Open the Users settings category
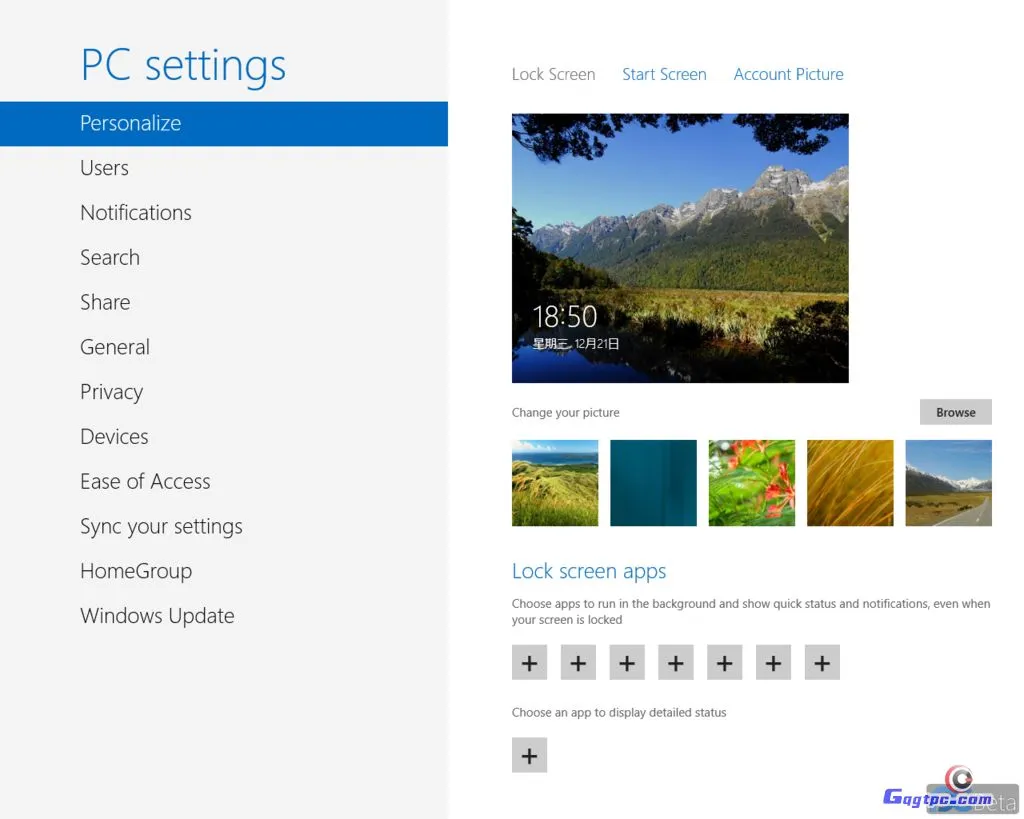This screenshot has width=1024, height=819. (x=105, y=168)
